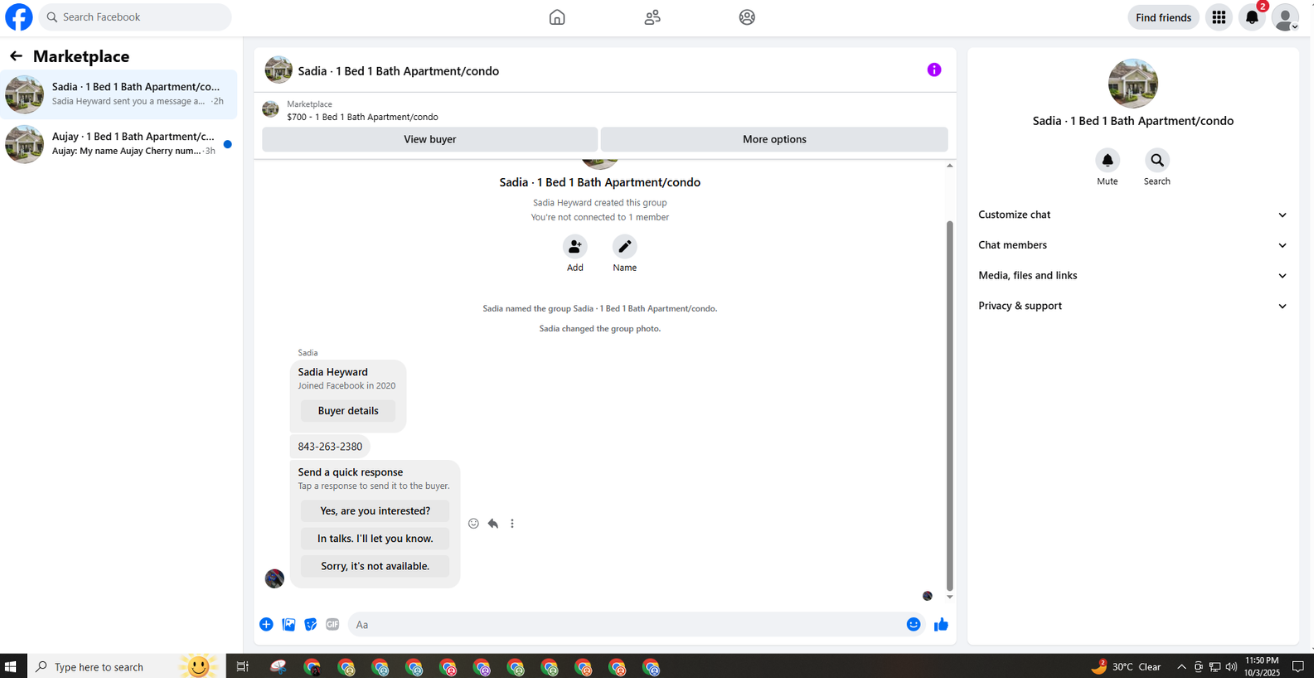The width and height of the screenshot is (1314, 678).
Task: Choose a GIF from composer
Action: click(332, 624)
